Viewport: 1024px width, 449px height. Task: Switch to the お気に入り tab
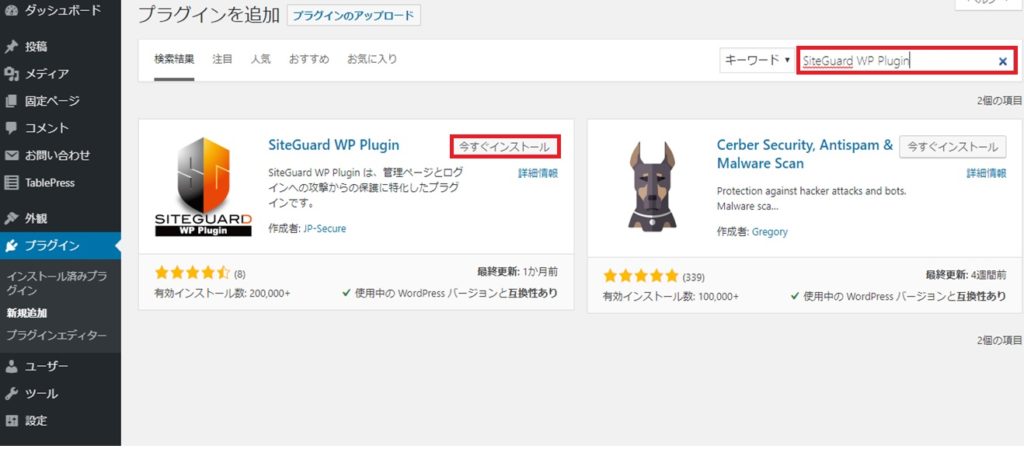[x=372, y=59]
